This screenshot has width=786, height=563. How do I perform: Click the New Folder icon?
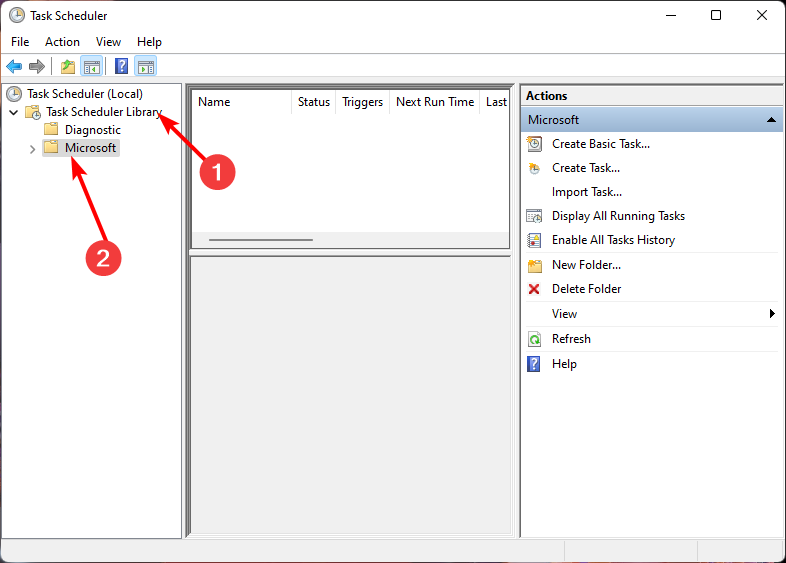coord(534,265)
